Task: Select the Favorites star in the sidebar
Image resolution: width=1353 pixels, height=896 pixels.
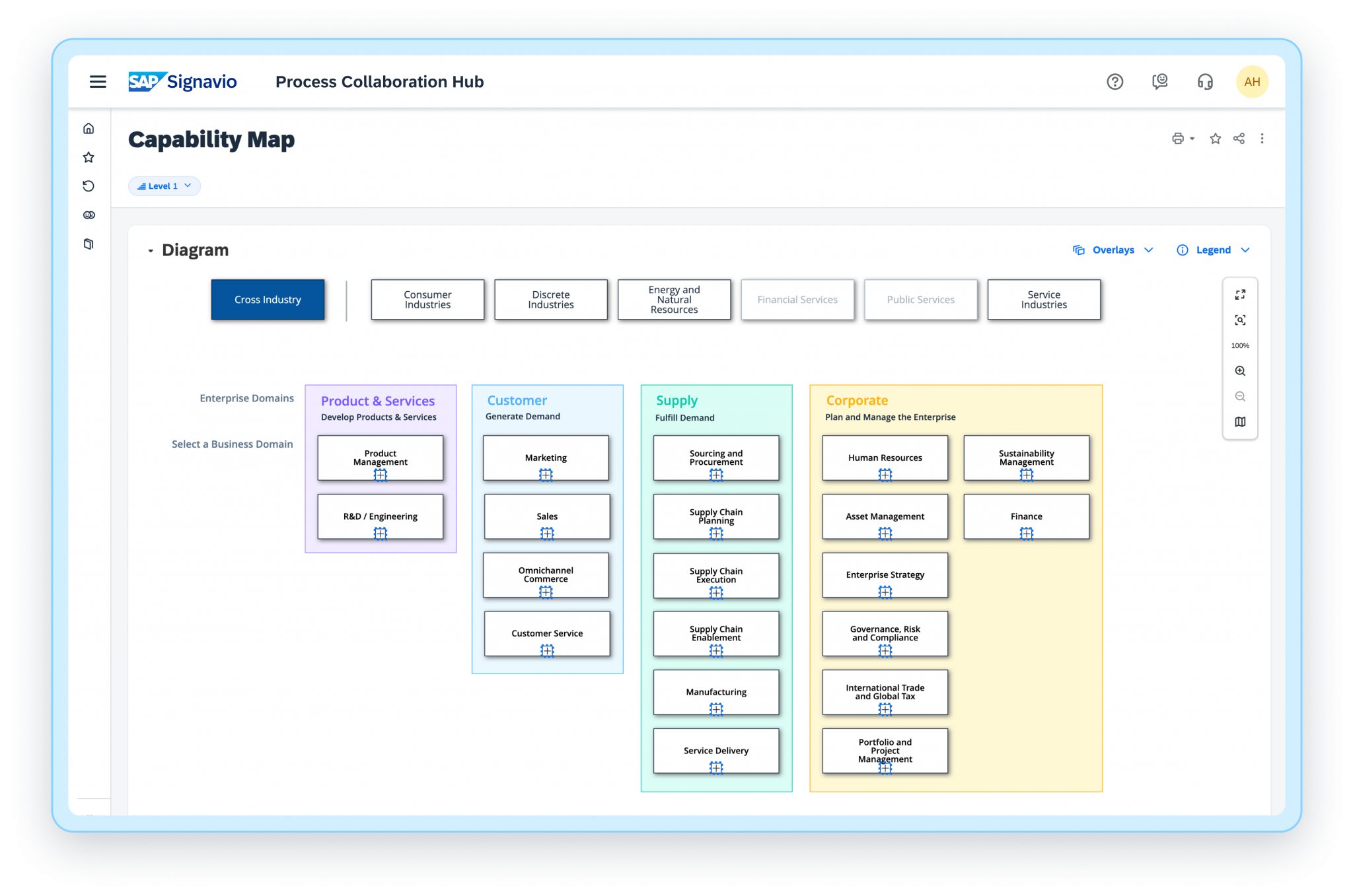Action: click(89, 157)
